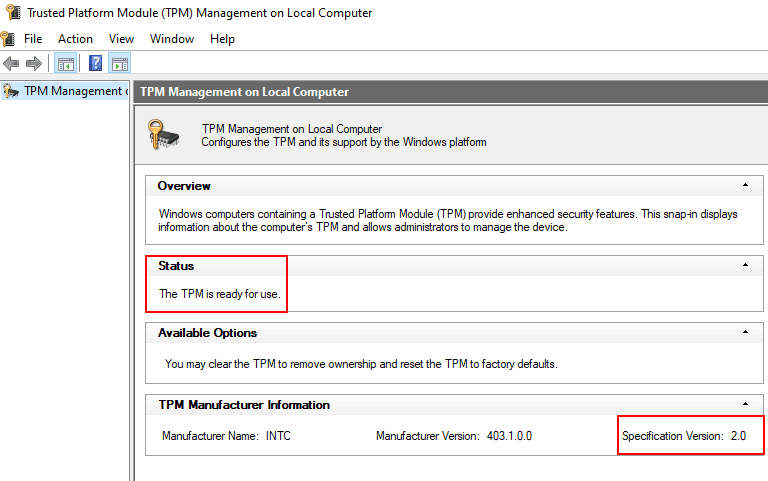This screenshot has width=768, height=481.
Task: Open the View menu
Action: (121, 39)
